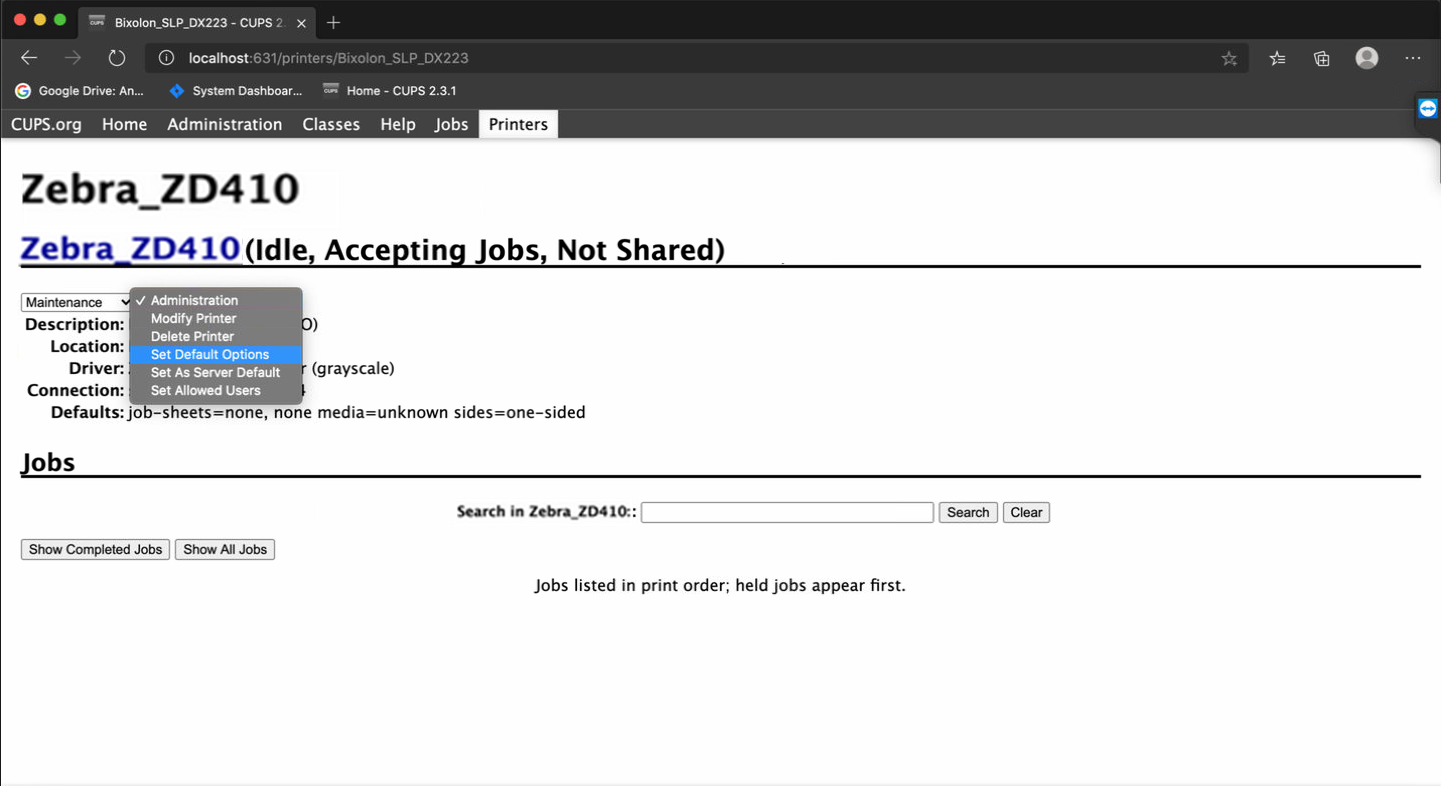Click the Zebra_ZD410 printer link
Screen dimensions: 1441x786
pyautogui.click(x=130, y=249)
